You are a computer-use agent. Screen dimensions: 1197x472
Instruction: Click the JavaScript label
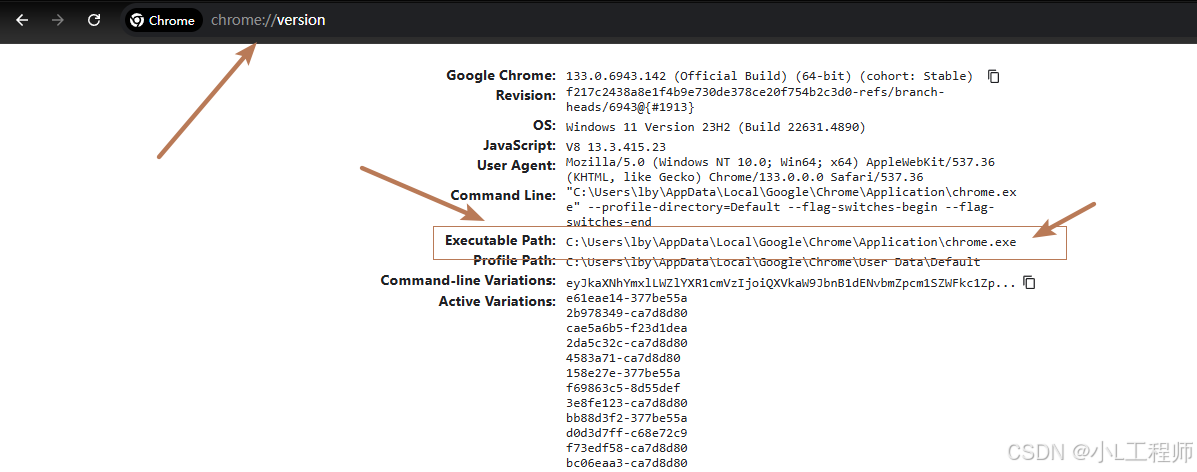tap(519, 145)
